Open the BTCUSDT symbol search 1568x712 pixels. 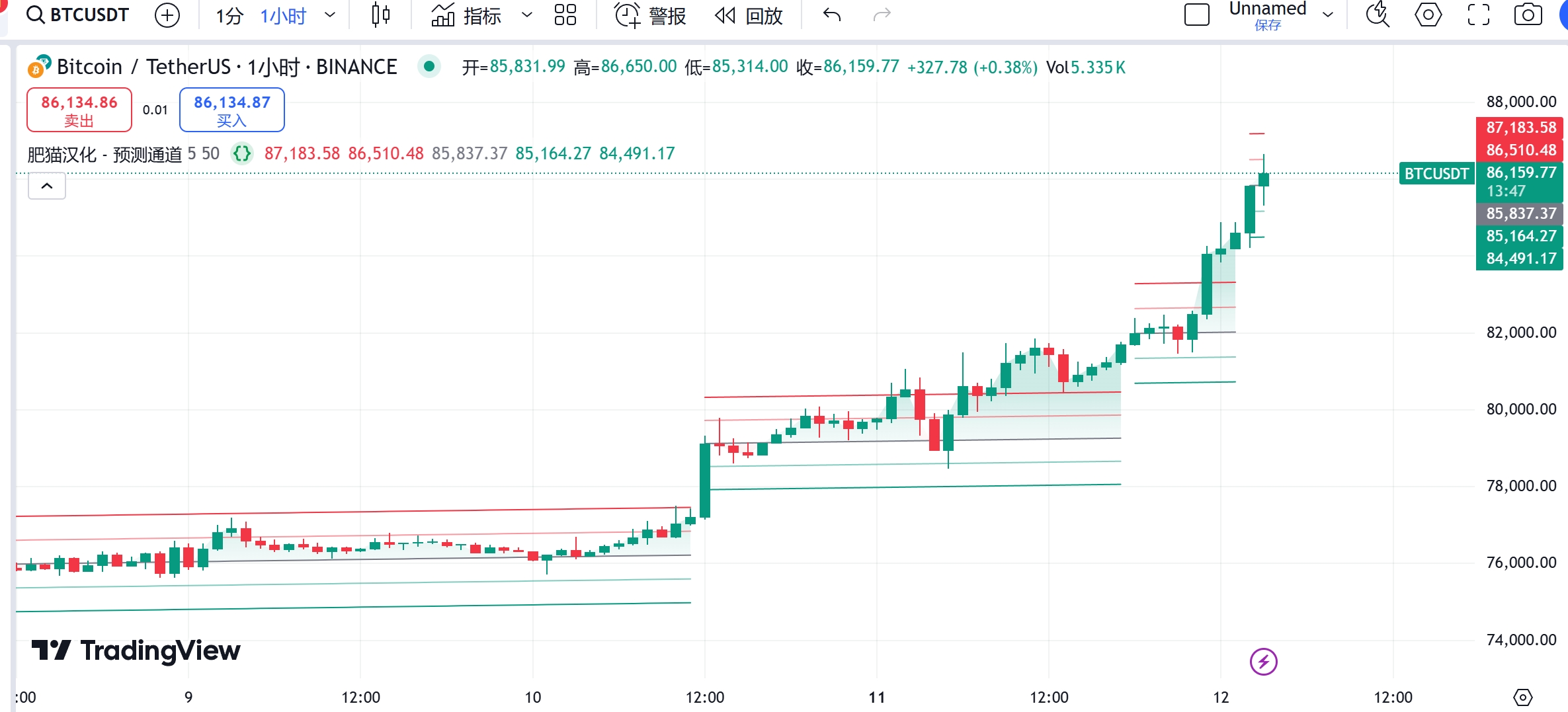point(77,15)
